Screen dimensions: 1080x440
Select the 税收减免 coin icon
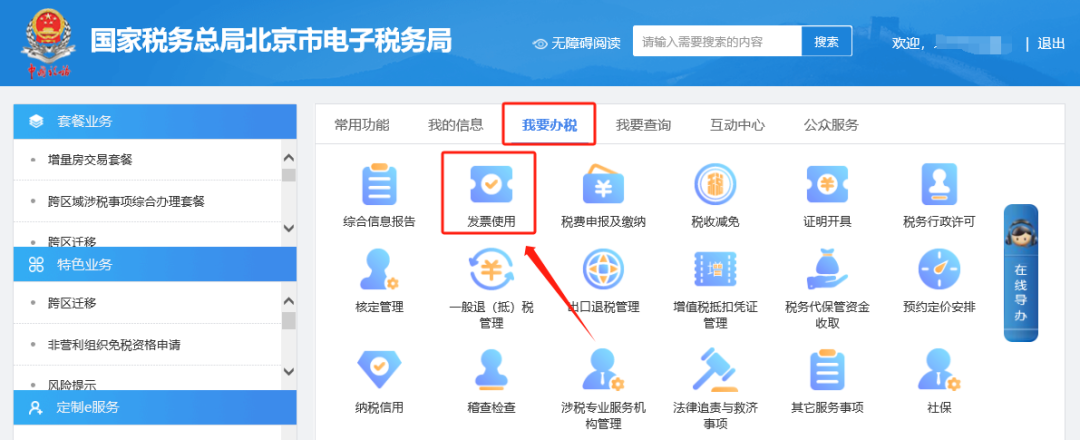[715, 185]
